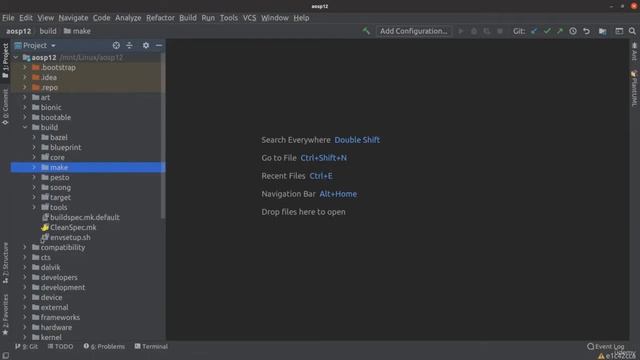Toggle the 1: Project side tab
Viewport: 640px width, 360px height.
coord(5,60)
